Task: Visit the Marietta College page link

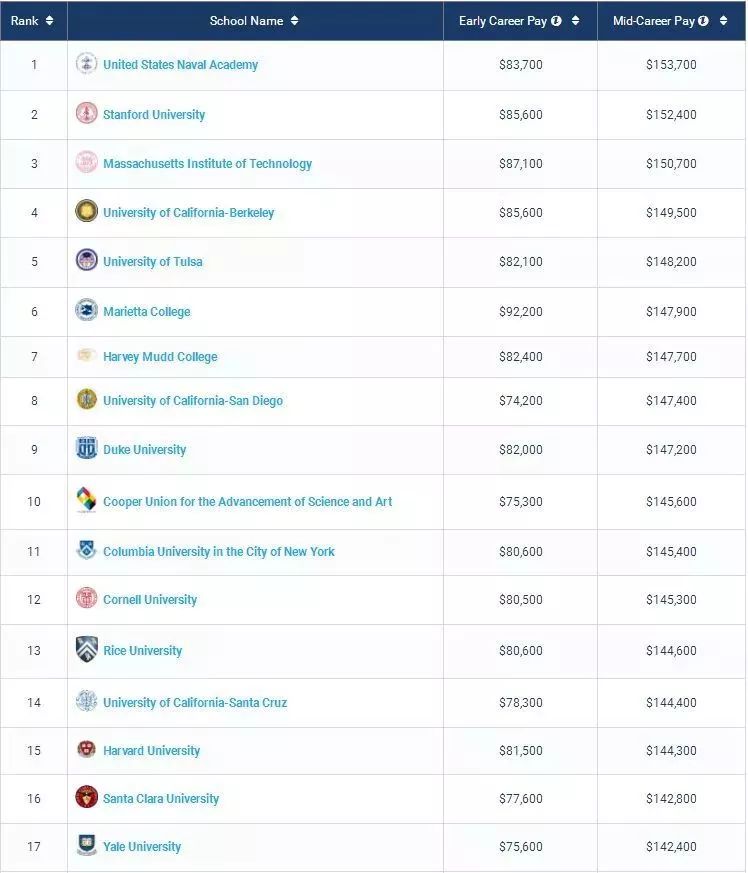Action: pyautogui.click(x=147, y=312)
